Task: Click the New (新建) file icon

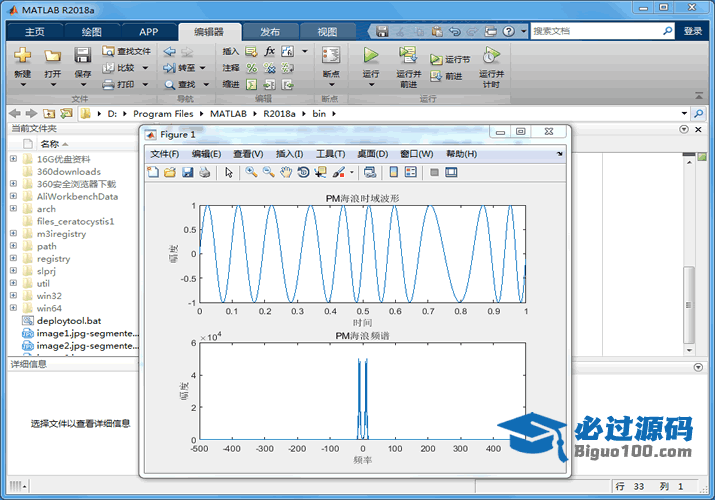Action: (22, 55)
